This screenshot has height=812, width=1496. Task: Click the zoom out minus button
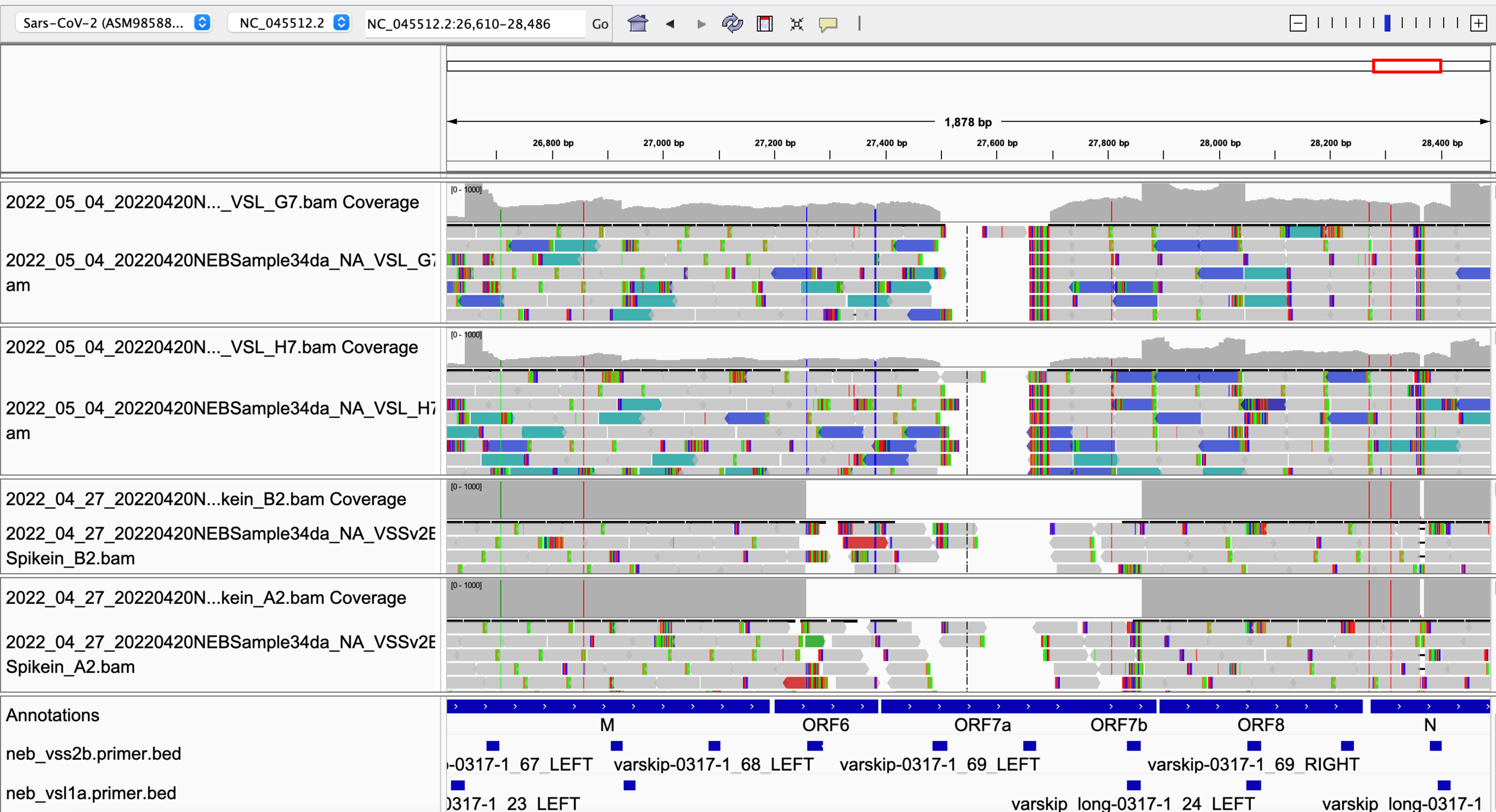[1297, 23]
